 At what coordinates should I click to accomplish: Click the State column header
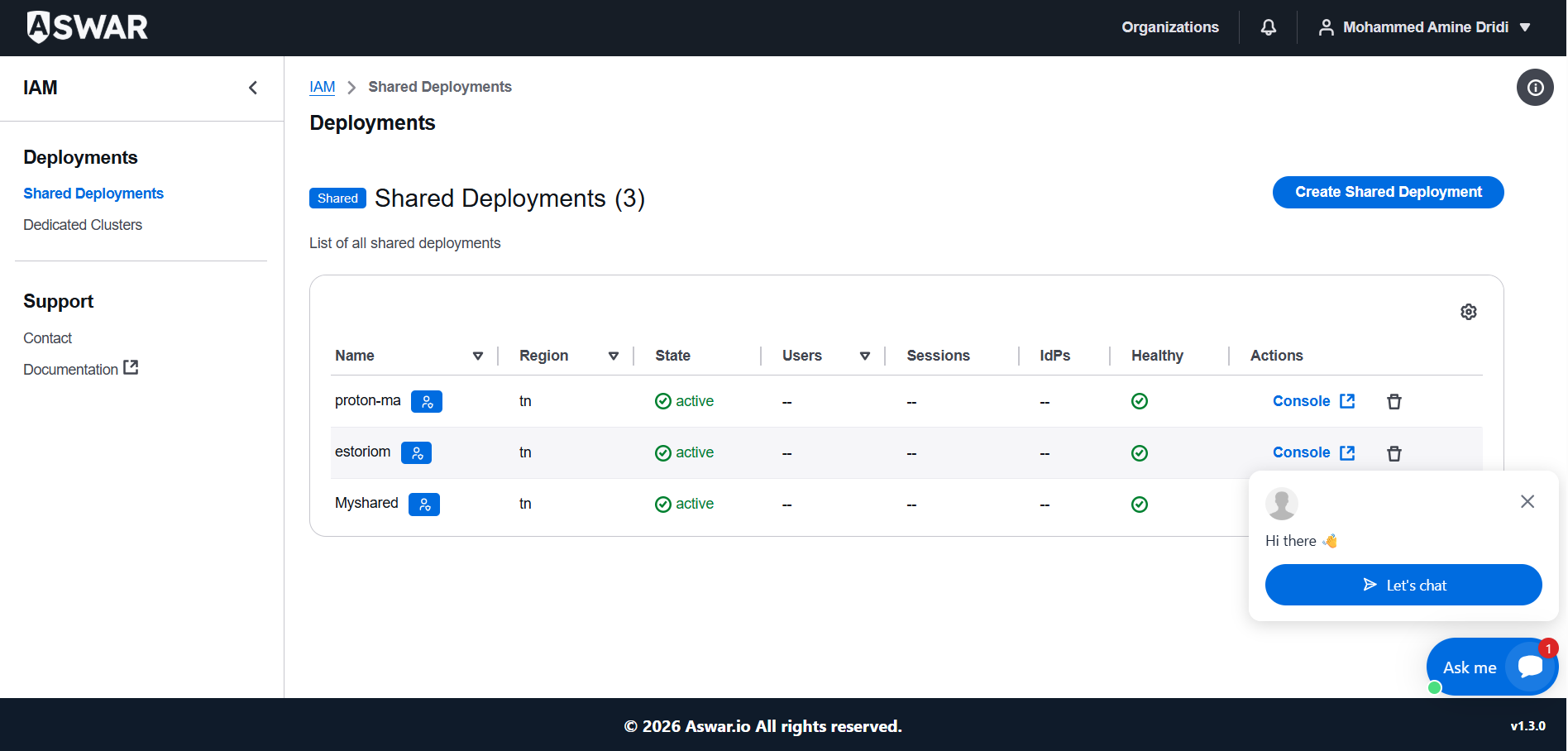click(x=672, y=356)
